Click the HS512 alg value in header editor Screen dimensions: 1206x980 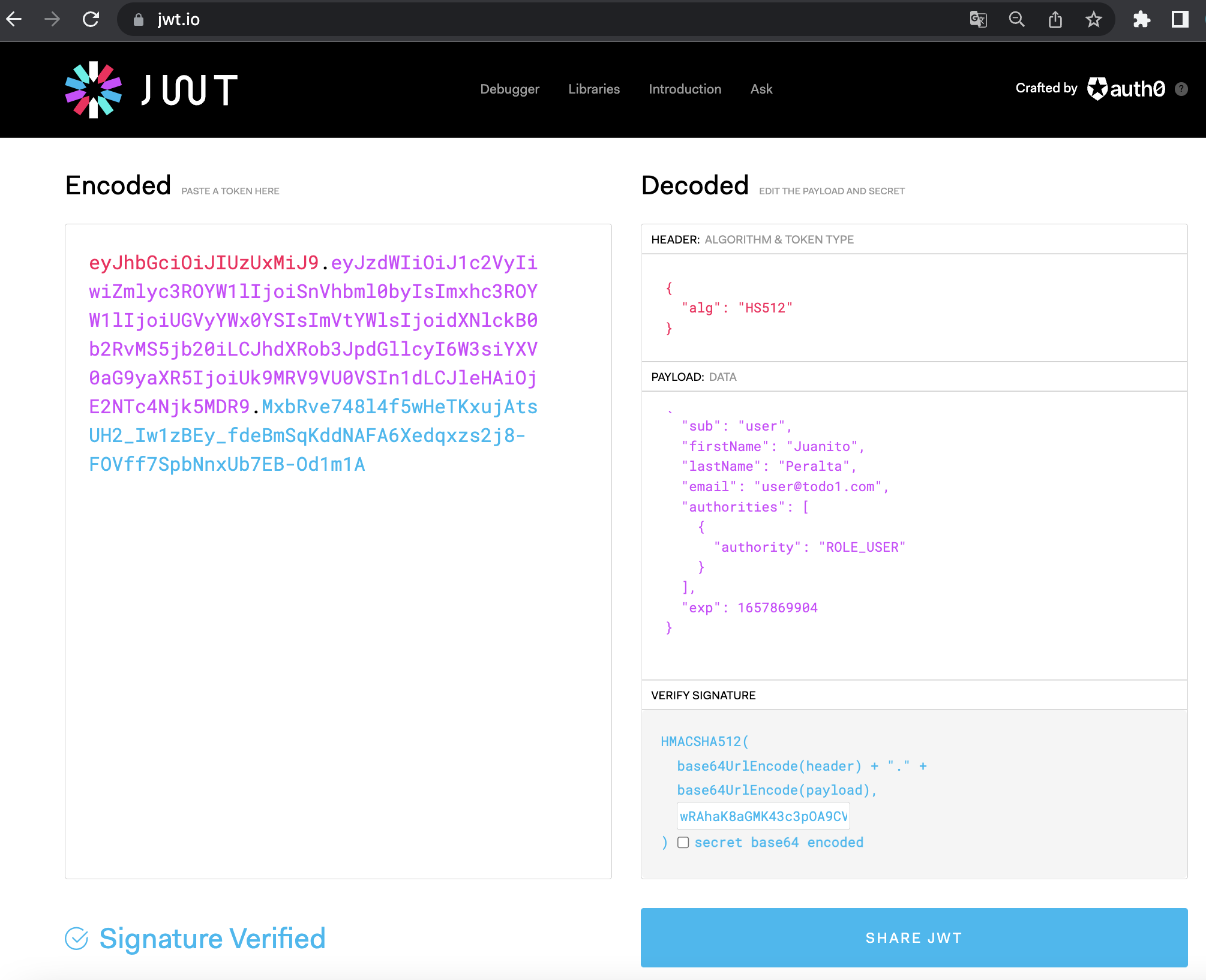(764, 308)
